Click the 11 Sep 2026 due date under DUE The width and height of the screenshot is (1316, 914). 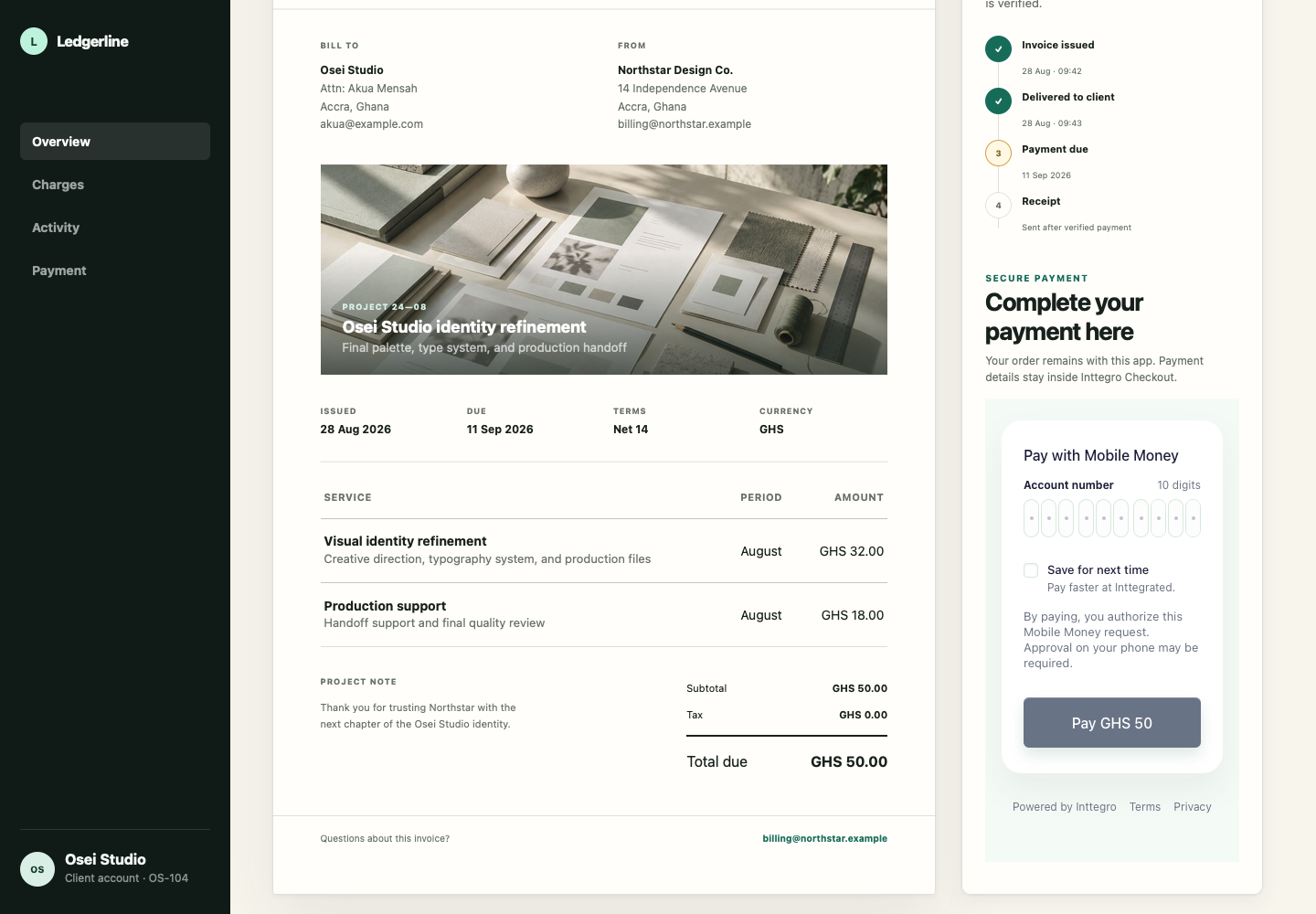click(500, 430)
